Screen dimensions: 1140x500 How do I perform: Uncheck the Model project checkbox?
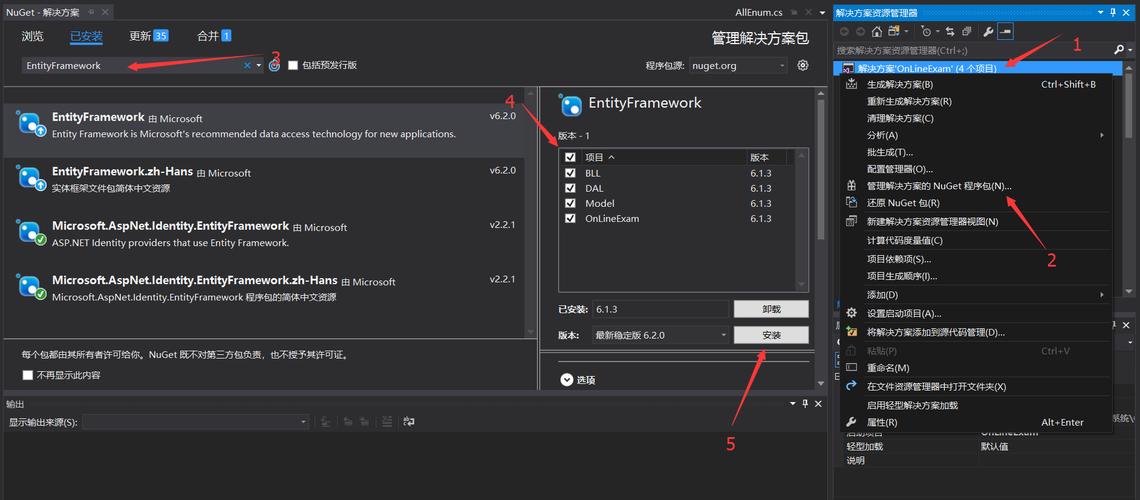pos(570,203)
